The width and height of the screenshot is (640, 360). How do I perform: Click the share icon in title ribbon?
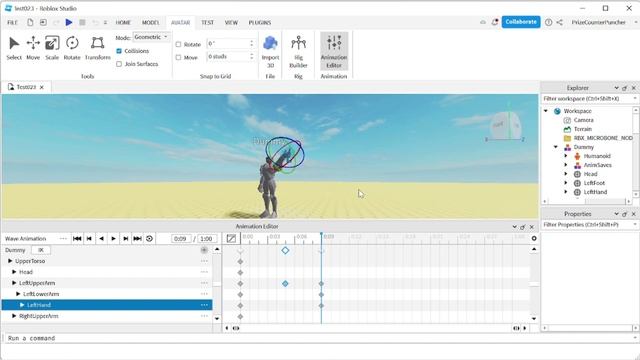click(560, 22)
